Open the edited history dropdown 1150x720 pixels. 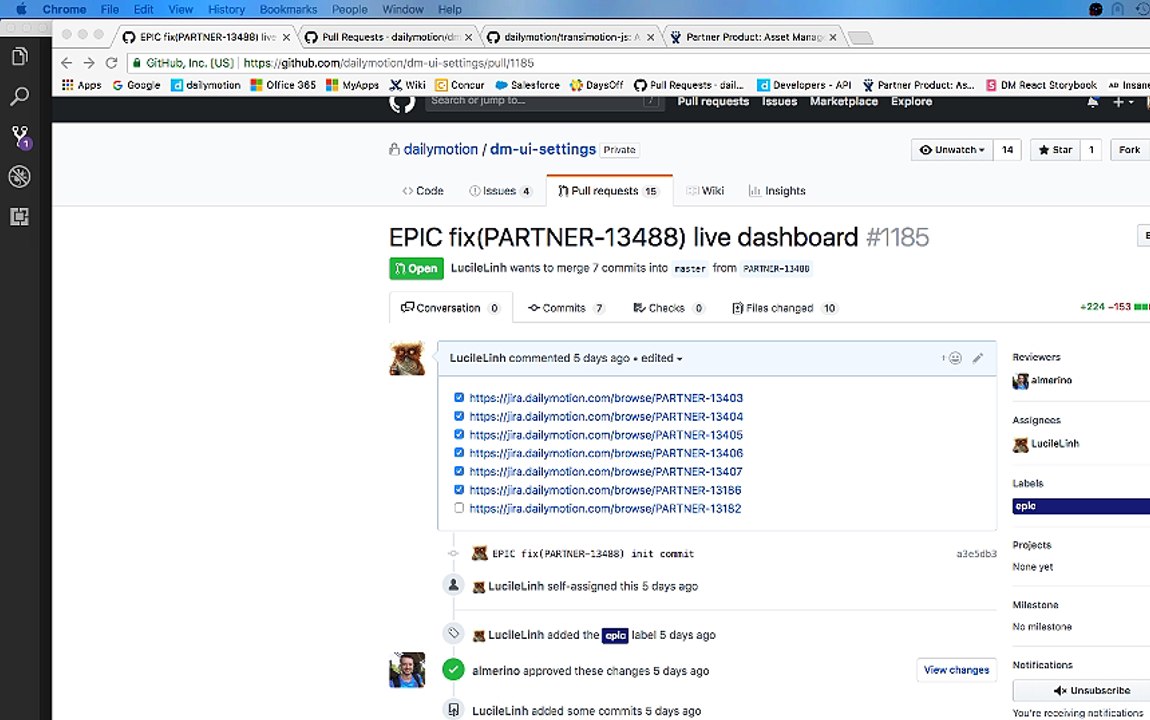pyautogui.click(x=662, y=359)
